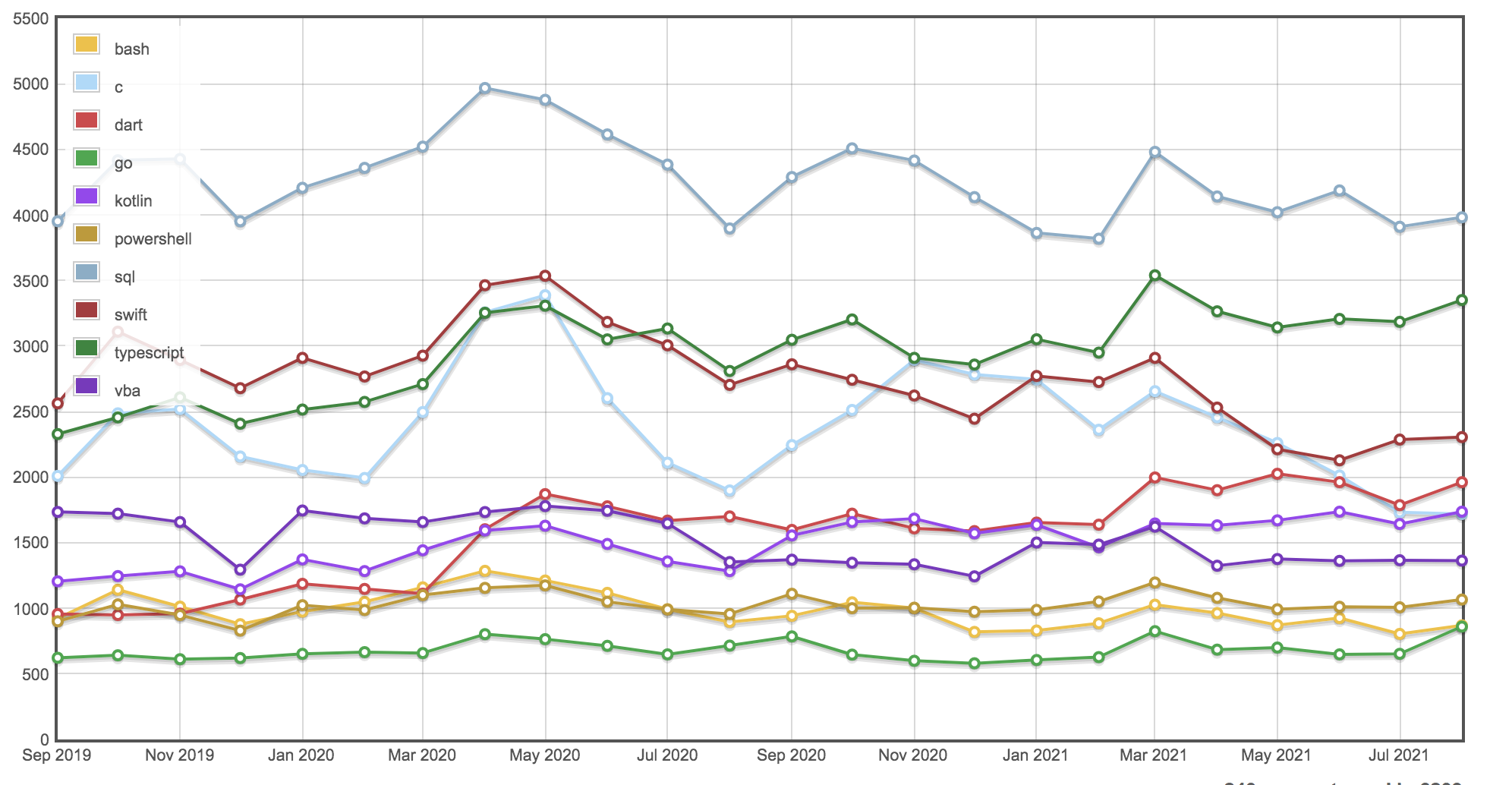This screenshot has height=785, width=1512.
Task: Select the 'bash' legend label
Action: pyautogui.click(x=132, y=49)
